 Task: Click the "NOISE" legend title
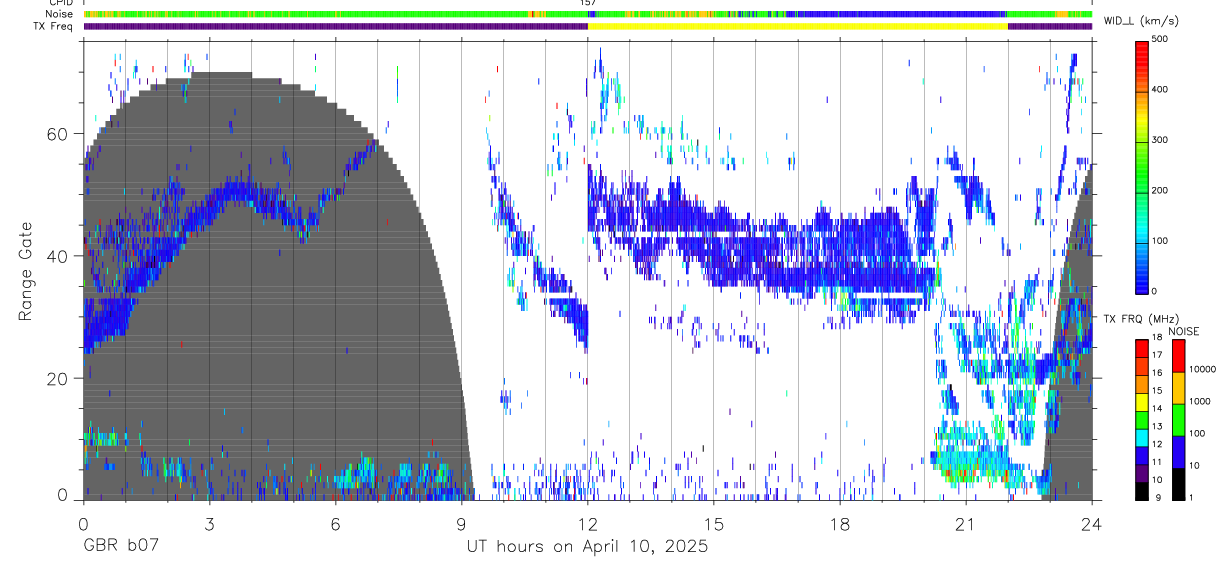click(x=1183, y=331)
